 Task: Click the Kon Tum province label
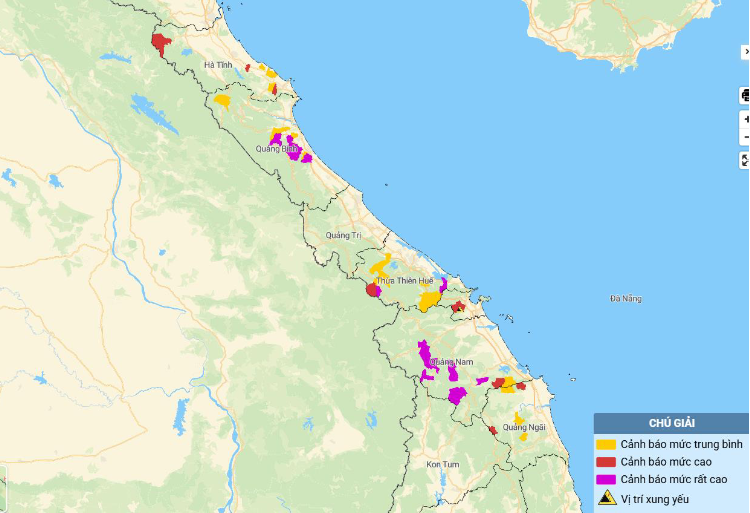[442, 464]
